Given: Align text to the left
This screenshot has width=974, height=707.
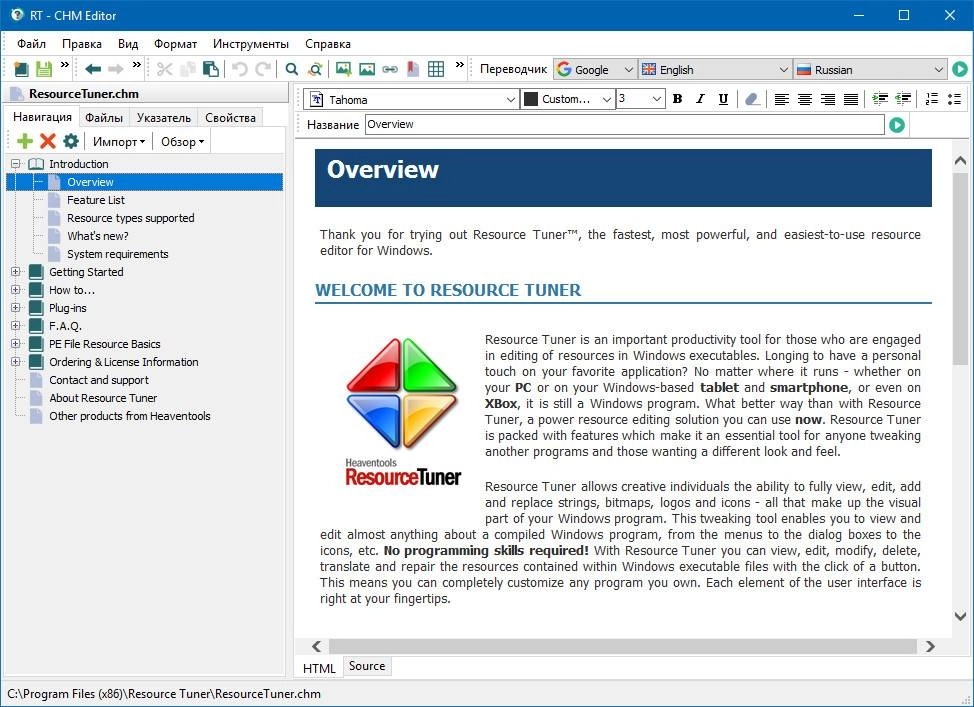Looking at the screenshot, I should coord(781,99).
